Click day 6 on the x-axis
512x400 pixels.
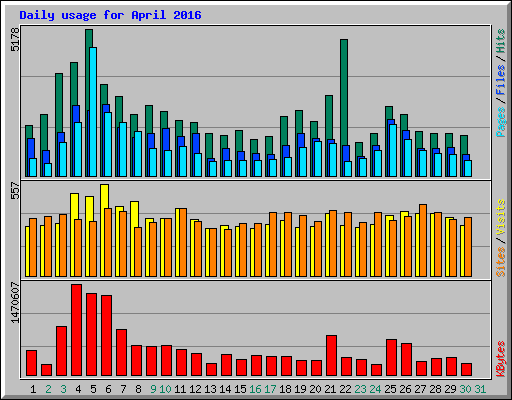(108, 389)
